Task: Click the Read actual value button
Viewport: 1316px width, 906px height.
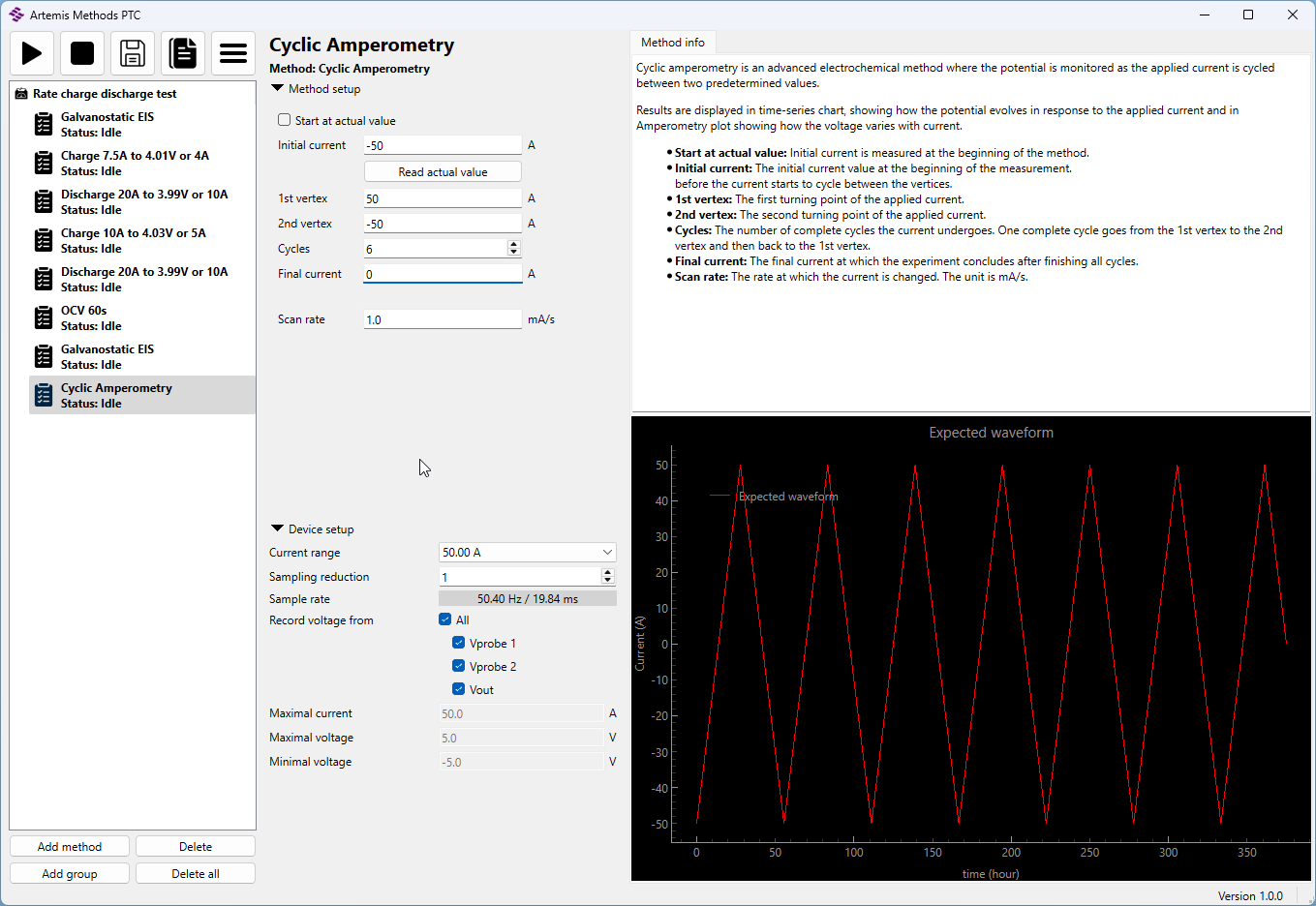Action: (443, 171)
